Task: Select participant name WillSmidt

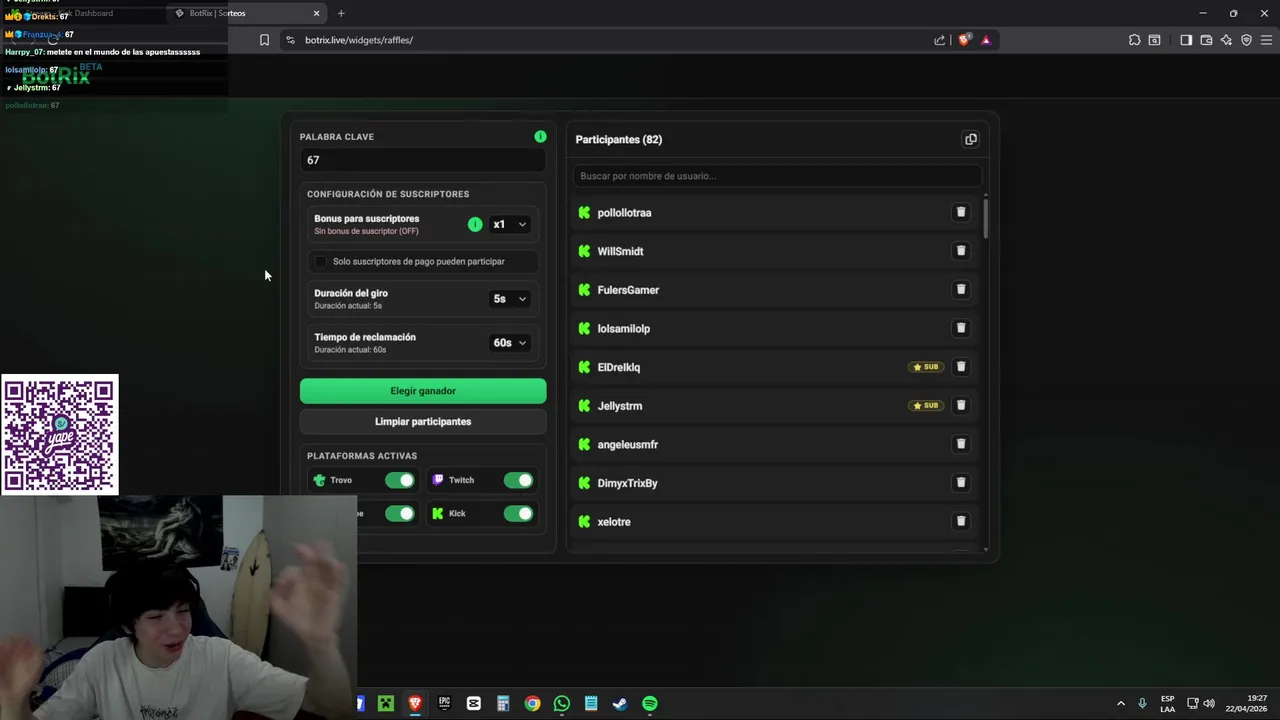Action: coord(620,251)
